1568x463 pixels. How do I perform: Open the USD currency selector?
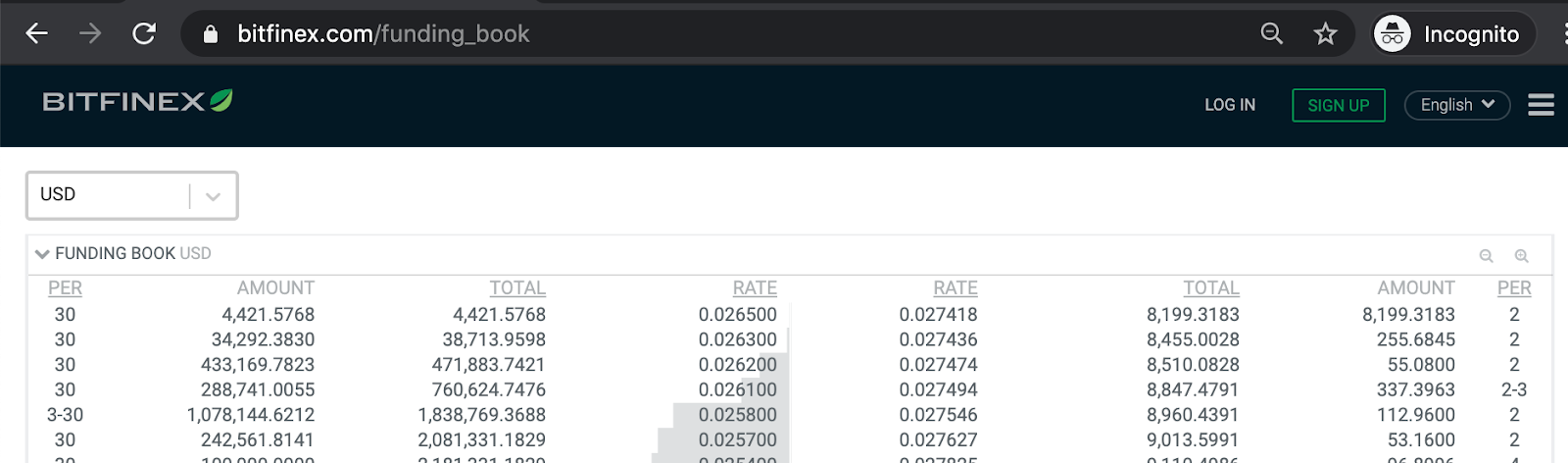coord(132,195)
